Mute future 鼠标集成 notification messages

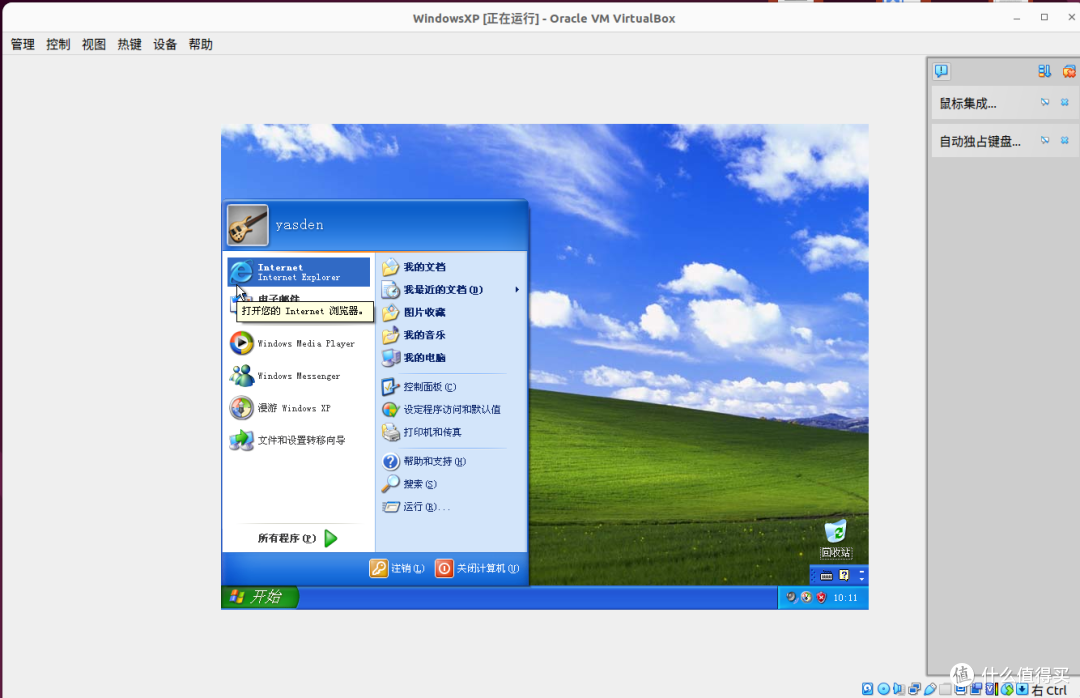point(1045,102)
